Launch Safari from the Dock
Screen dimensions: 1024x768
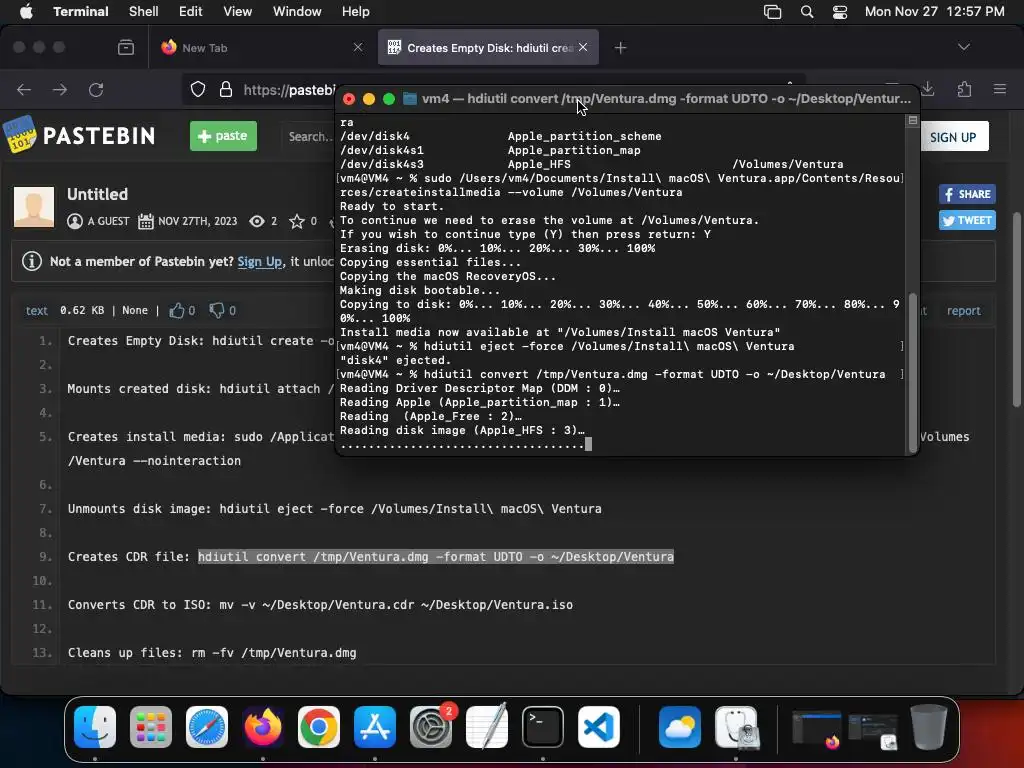pyautogui.click(x=207, y=727)
